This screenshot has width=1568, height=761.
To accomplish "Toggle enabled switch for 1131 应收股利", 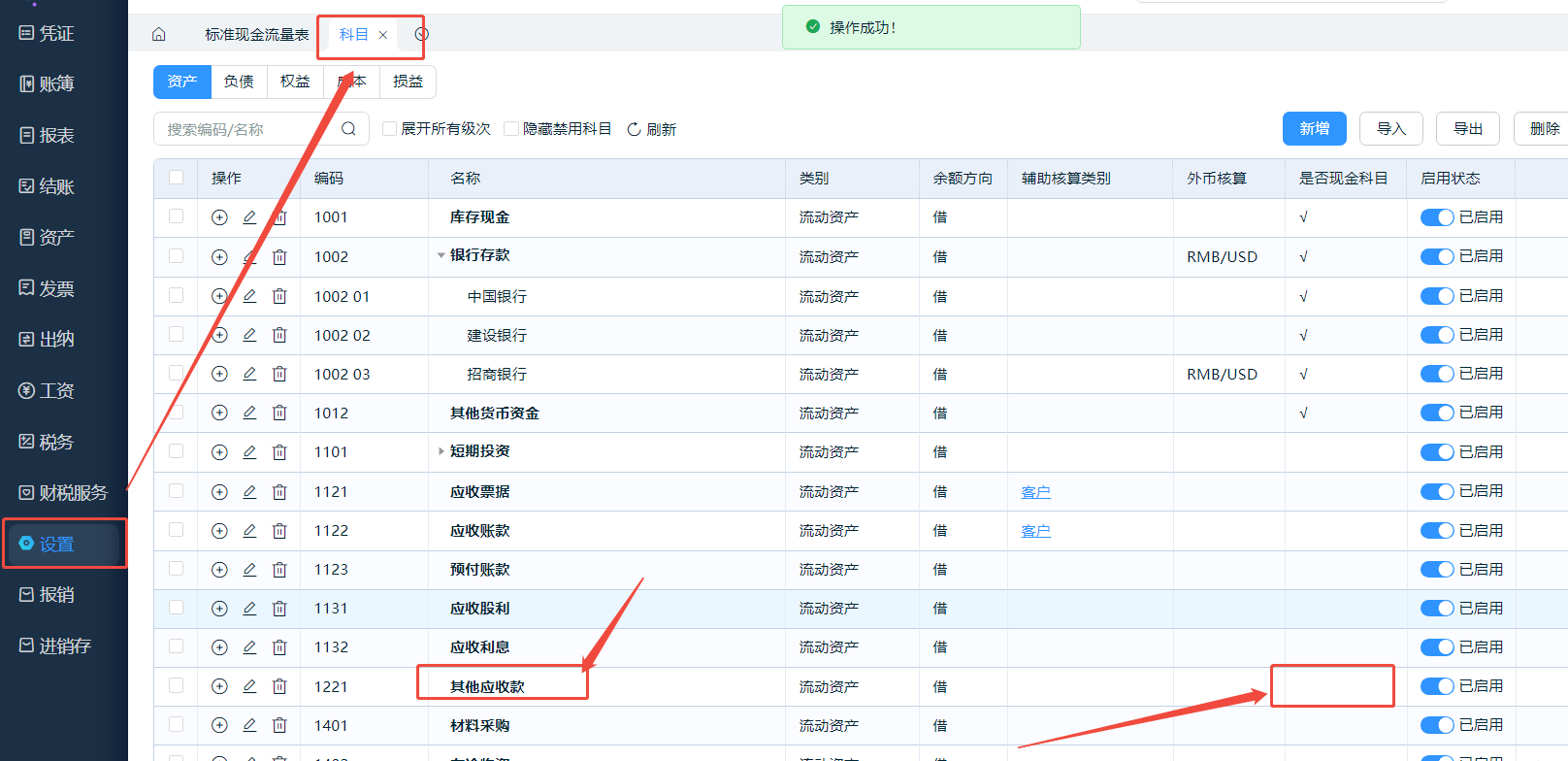I will (1436, 609).
